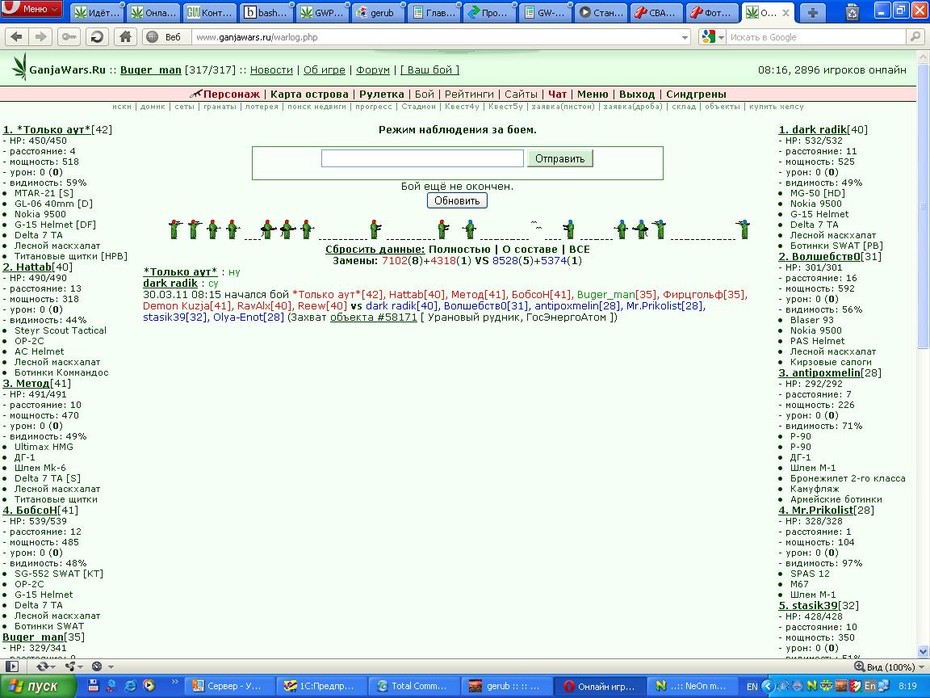Screen dimensions: 930x698
Task: Open player '2. Hattab' link
Action: (27, 267)
